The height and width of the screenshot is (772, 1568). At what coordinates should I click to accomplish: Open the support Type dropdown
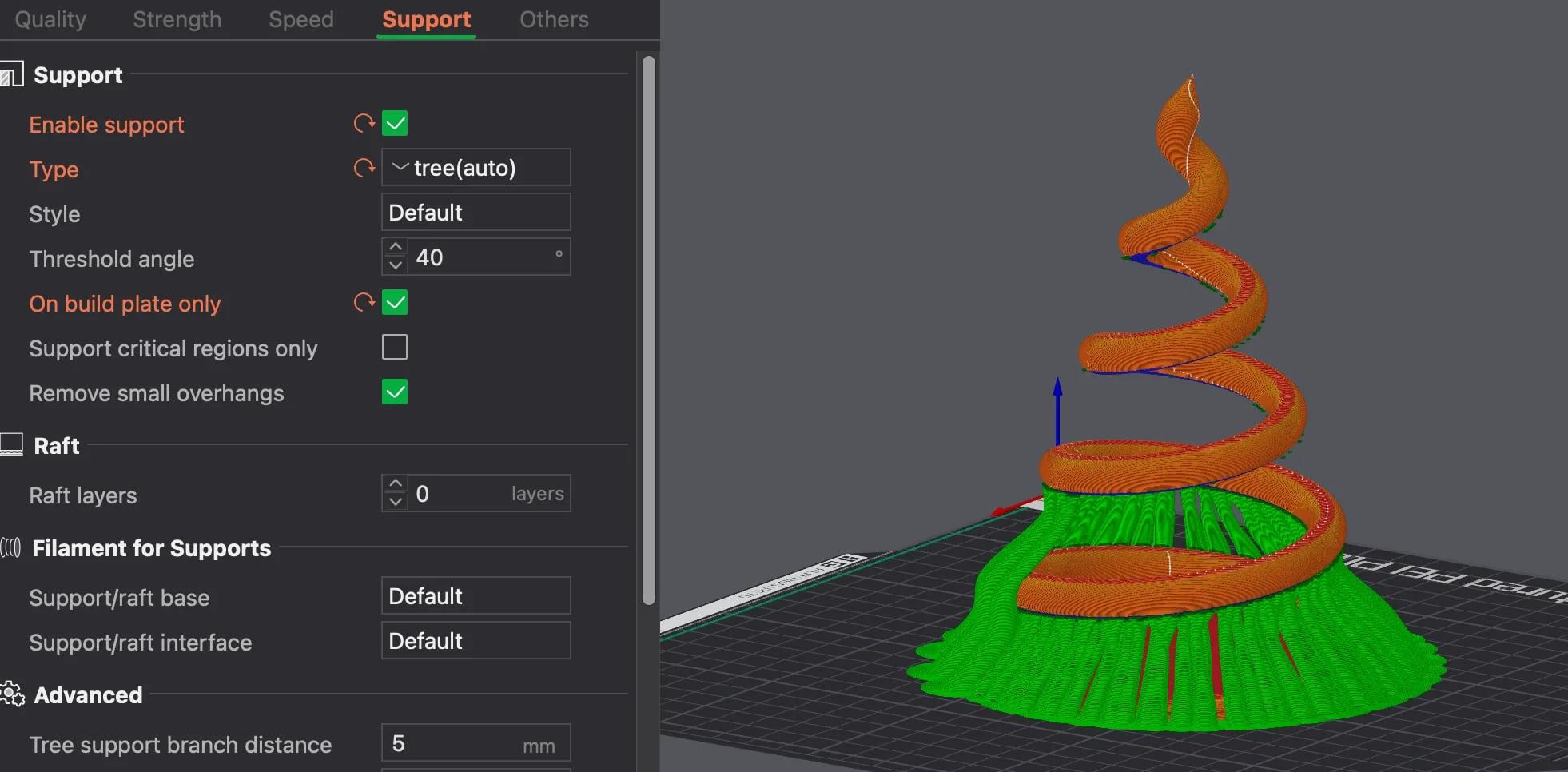476,168
